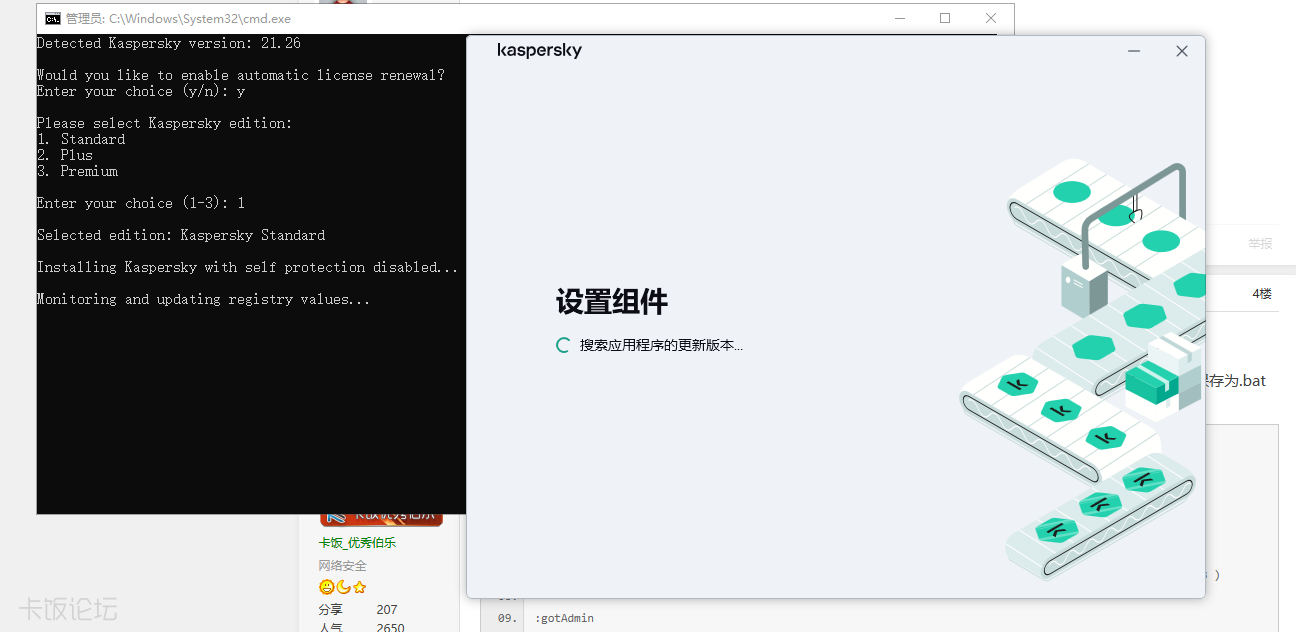Click the smiling sun rank icon

pyautogui.click(x=326, y=587)
